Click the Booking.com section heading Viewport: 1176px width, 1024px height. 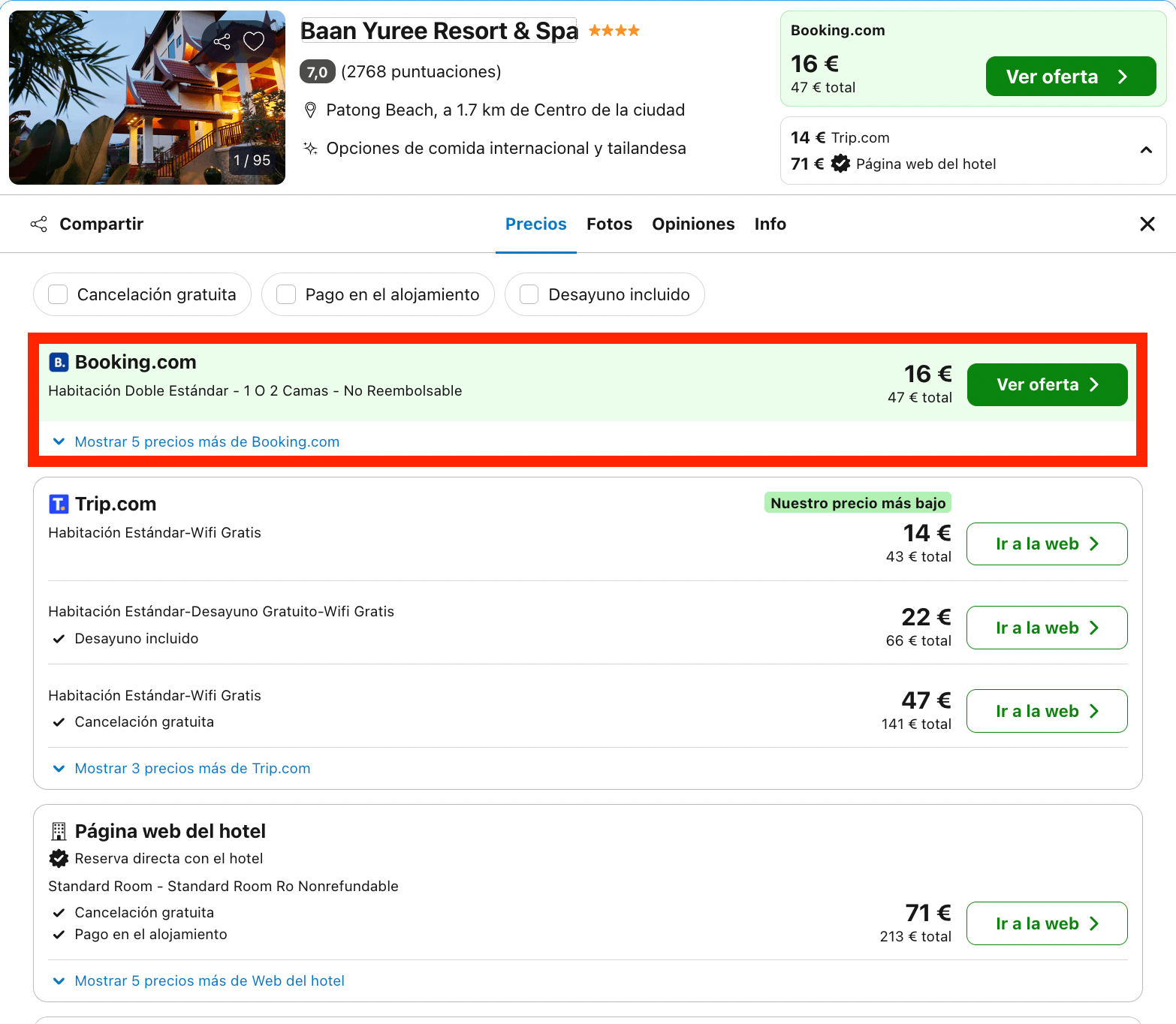pyautogui.click(x=136, y=363)
